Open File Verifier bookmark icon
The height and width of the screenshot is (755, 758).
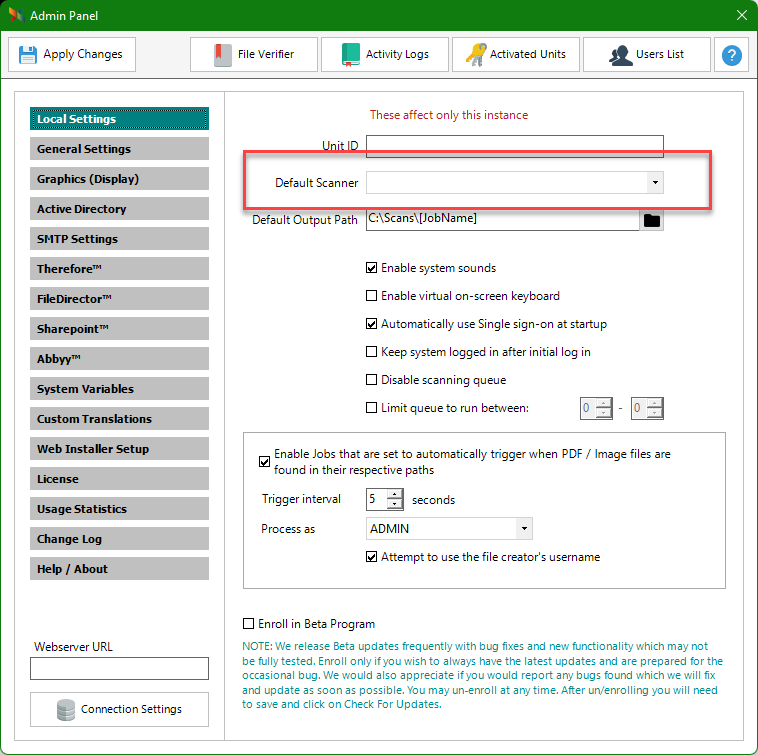click(222, 55)
